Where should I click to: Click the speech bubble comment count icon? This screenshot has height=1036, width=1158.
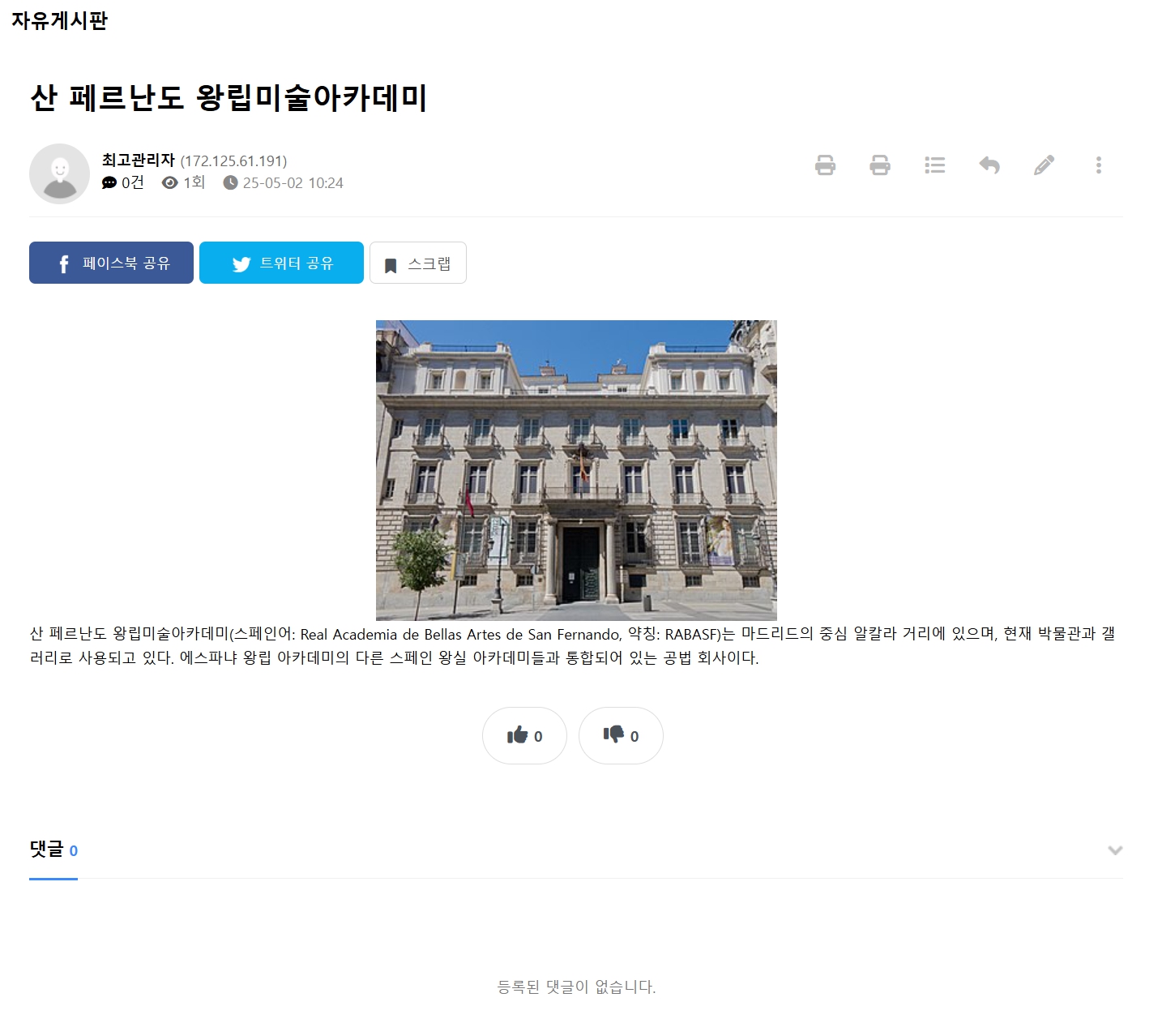(109, 183)
